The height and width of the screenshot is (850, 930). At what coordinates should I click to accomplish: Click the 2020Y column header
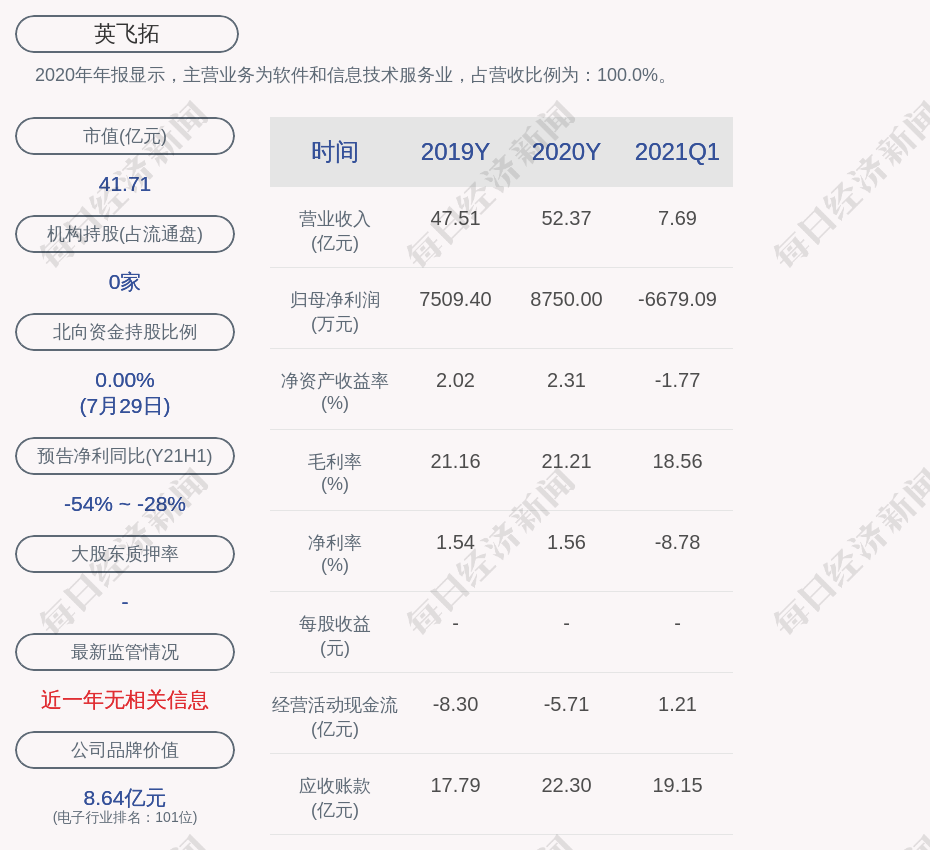566,152
